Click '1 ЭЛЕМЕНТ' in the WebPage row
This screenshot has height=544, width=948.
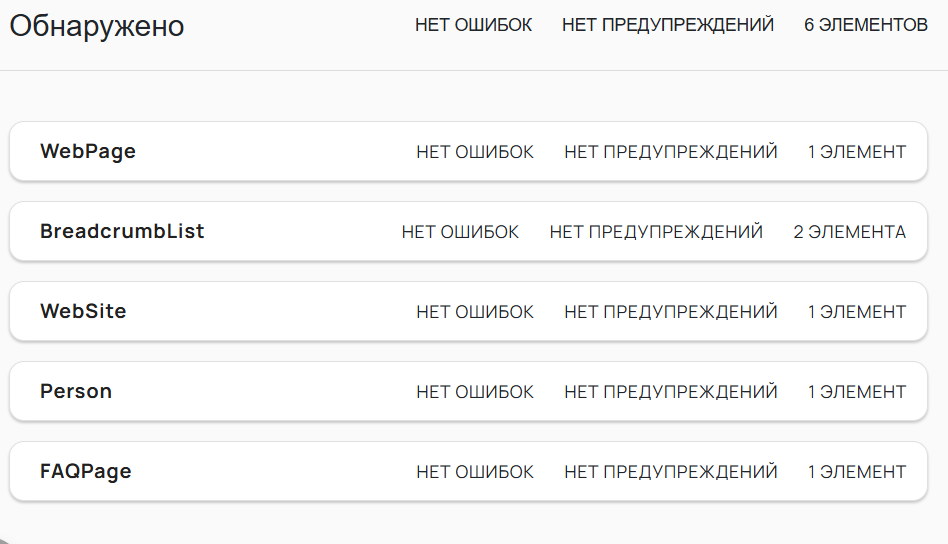click(x=857, y=152)
